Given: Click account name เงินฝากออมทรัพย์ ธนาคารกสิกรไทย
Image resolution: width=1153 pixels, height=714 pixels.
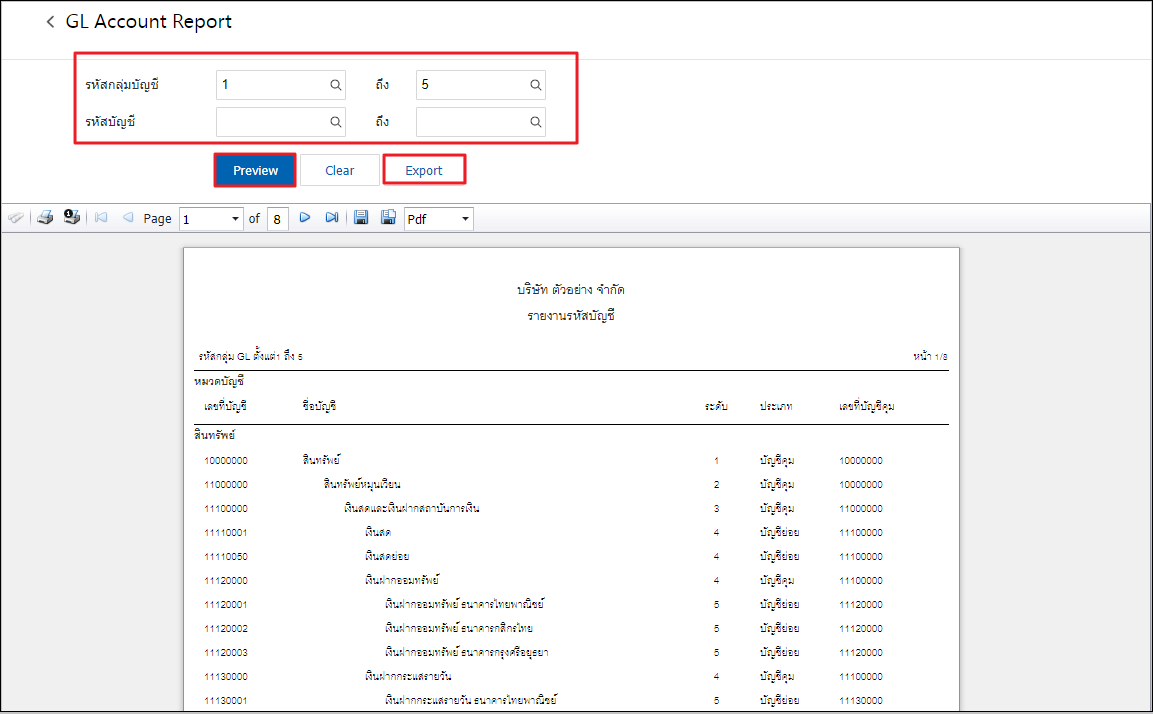Looking at the screenshot, I should [459, 628].
